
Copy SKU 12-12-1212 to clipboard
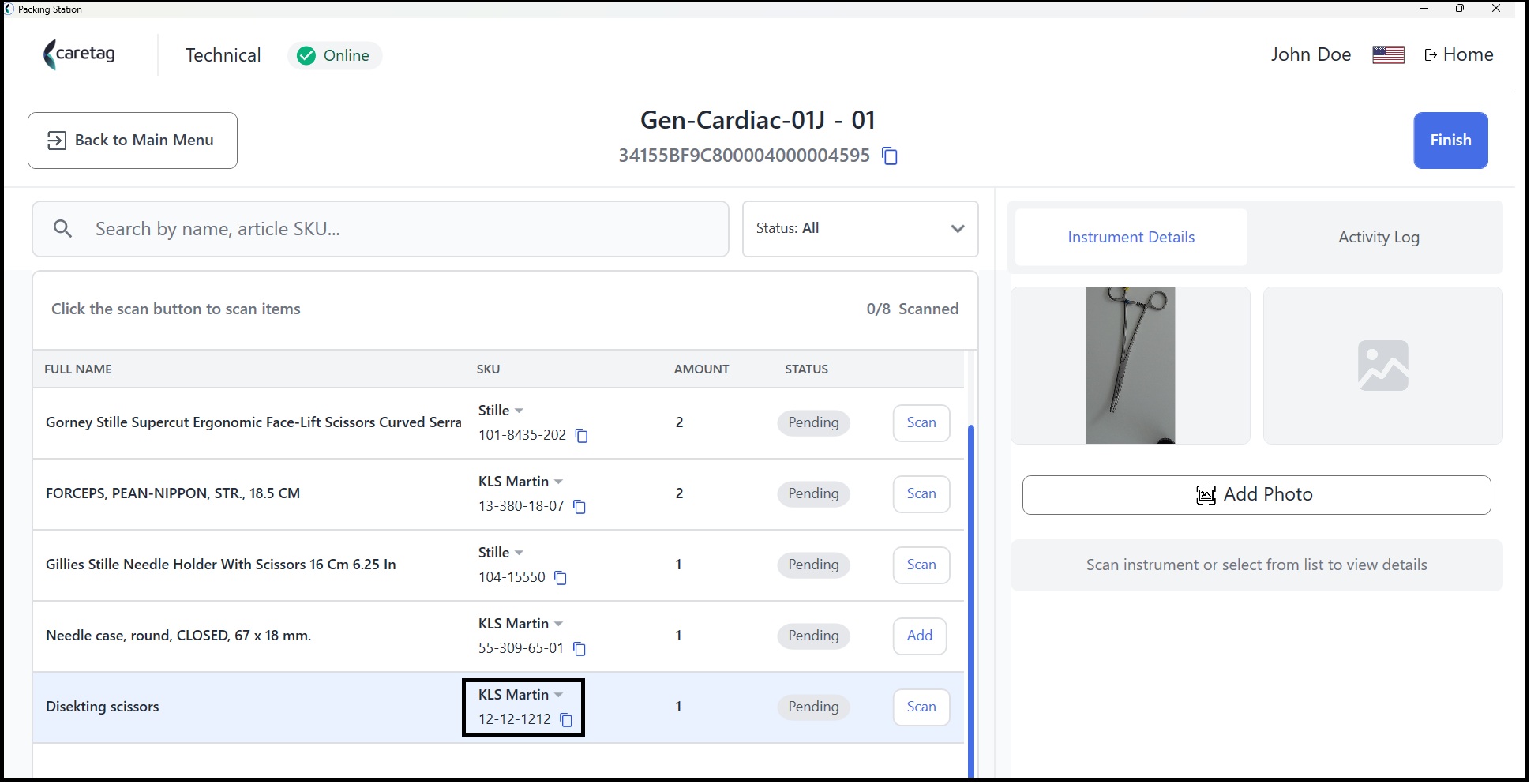point(566,720)
